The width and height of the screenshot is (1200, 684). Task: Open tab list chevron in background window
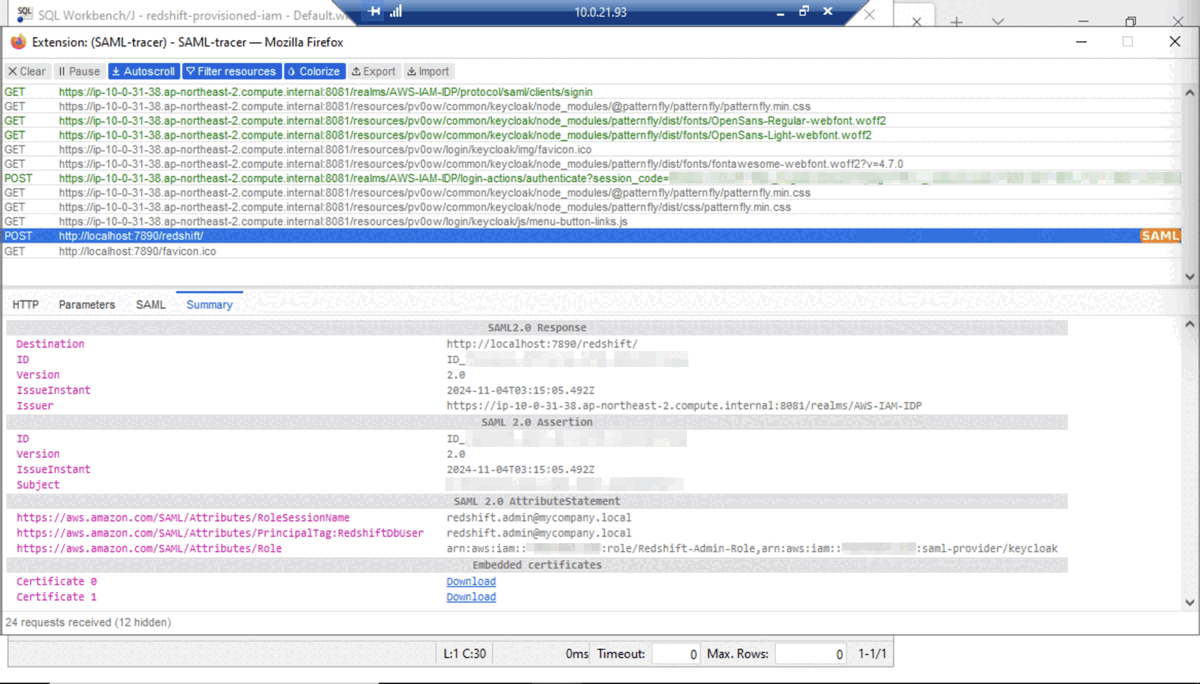[998, 22]
